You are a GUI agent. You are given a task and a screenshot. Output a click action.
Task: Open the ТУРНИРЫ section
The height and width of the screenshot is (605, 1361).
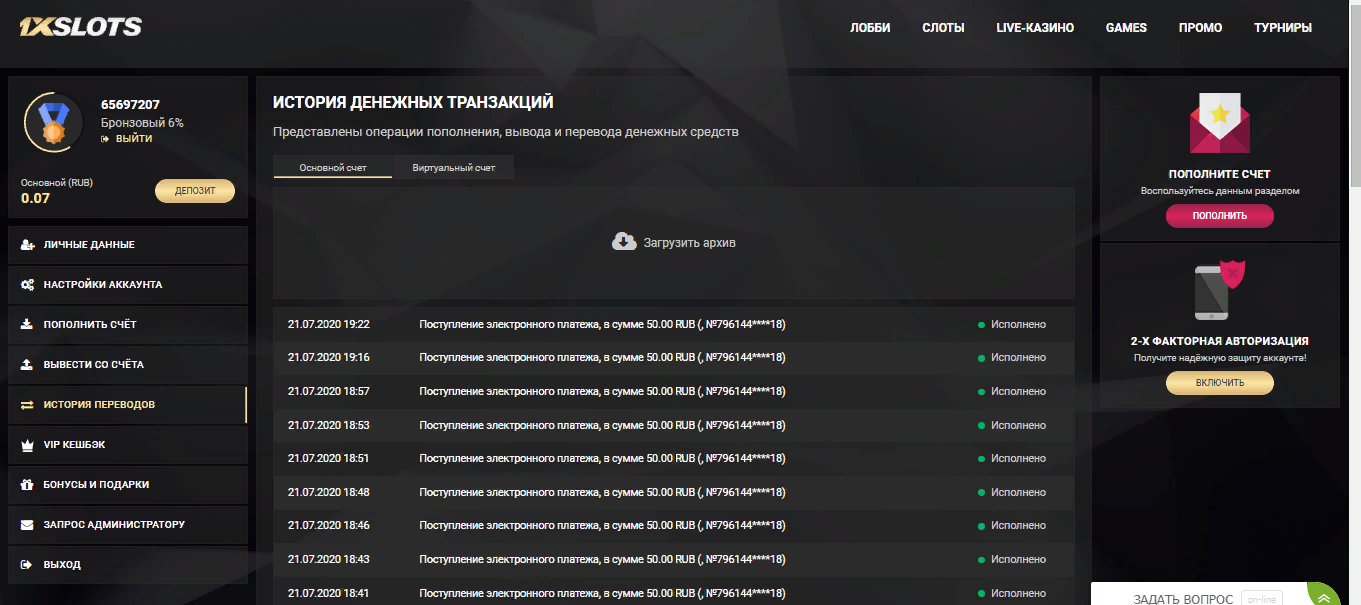click(1283, 28)
